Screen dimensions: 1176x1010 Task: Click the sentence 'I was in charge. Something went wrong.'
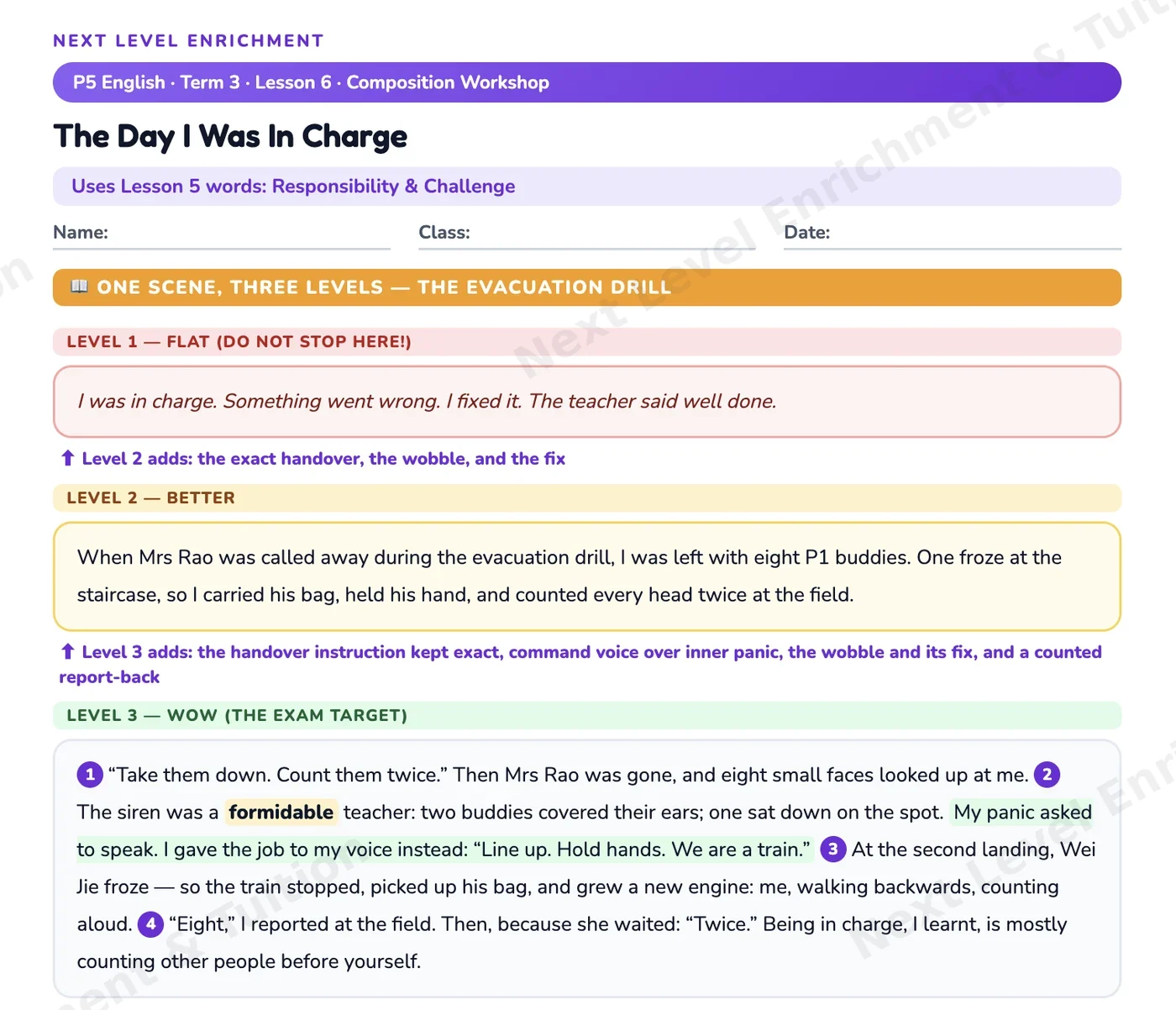point(259,401)
